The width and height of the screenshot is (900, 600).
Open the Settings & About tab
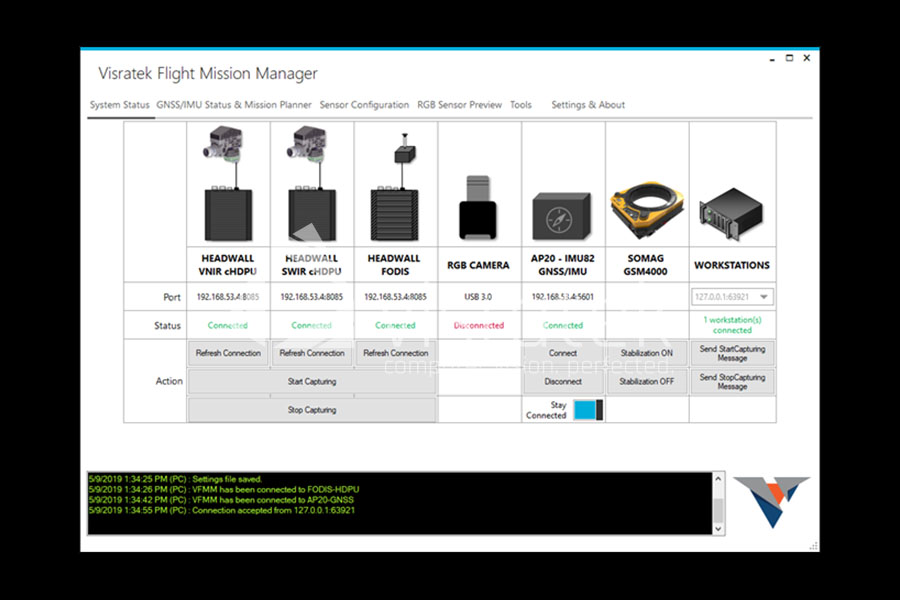(x=588, y=105)
